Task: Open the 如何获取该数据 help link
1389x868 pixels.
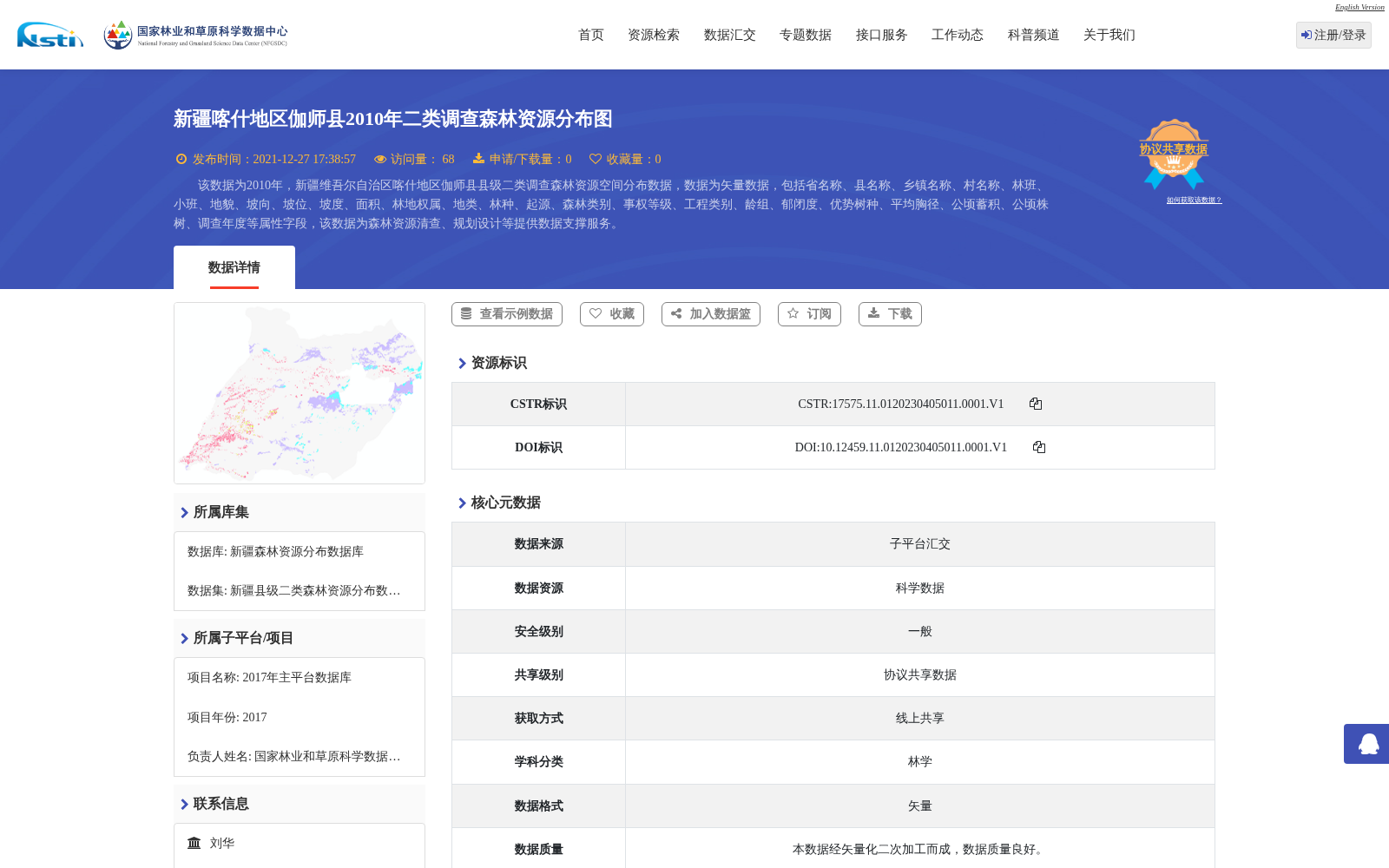Action: click(x=1194, y=201)
